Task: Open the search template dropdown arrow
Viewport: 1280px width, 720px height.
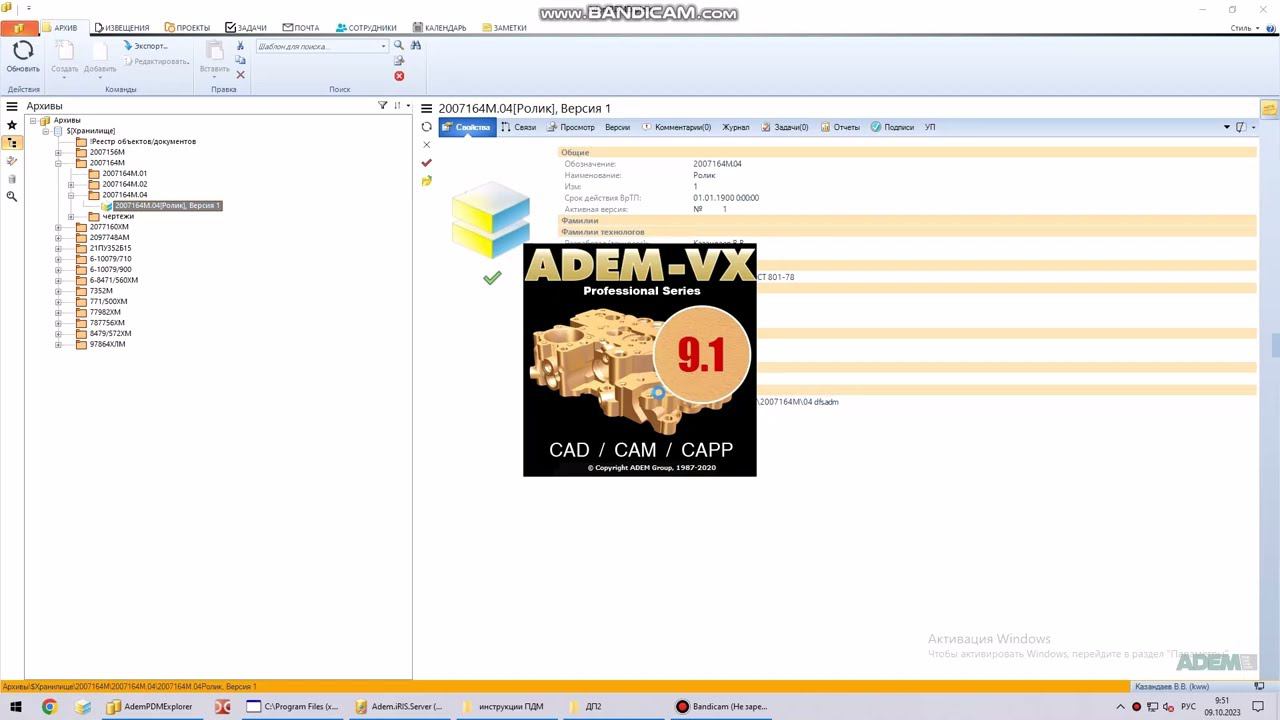Action: [x=383, y=46]
